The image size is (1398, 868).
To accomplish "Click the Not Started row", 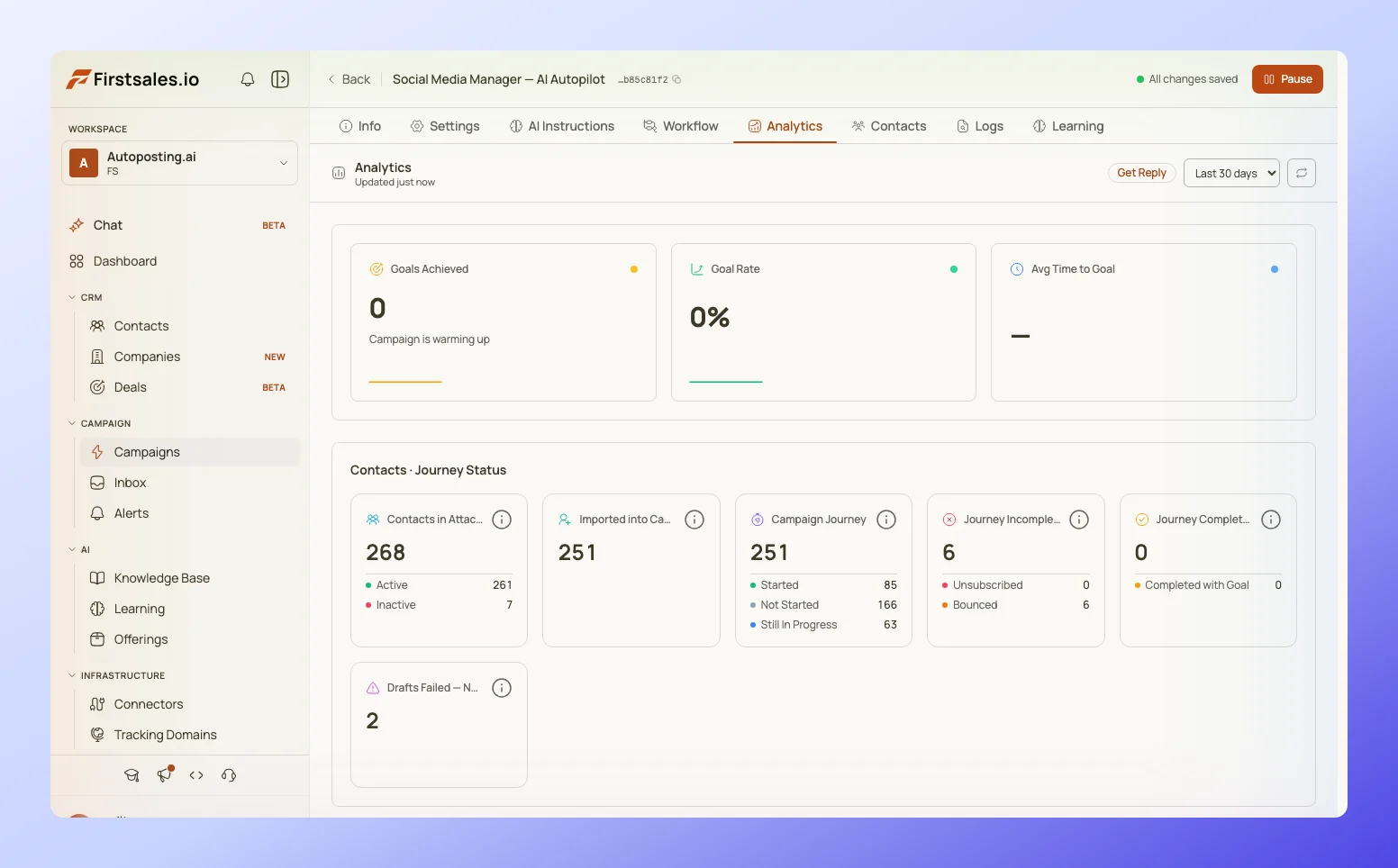I will [x=823, y=605].
